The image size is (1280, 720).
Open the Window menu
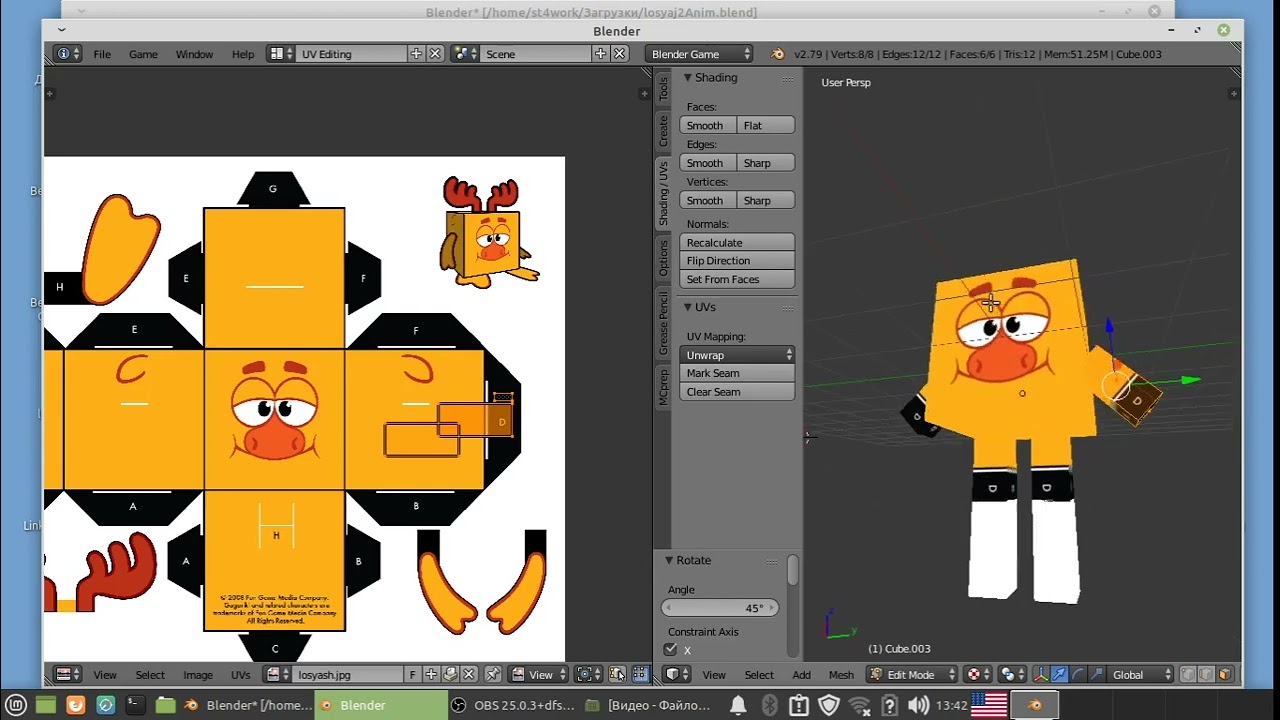click(x=194, y=54)
